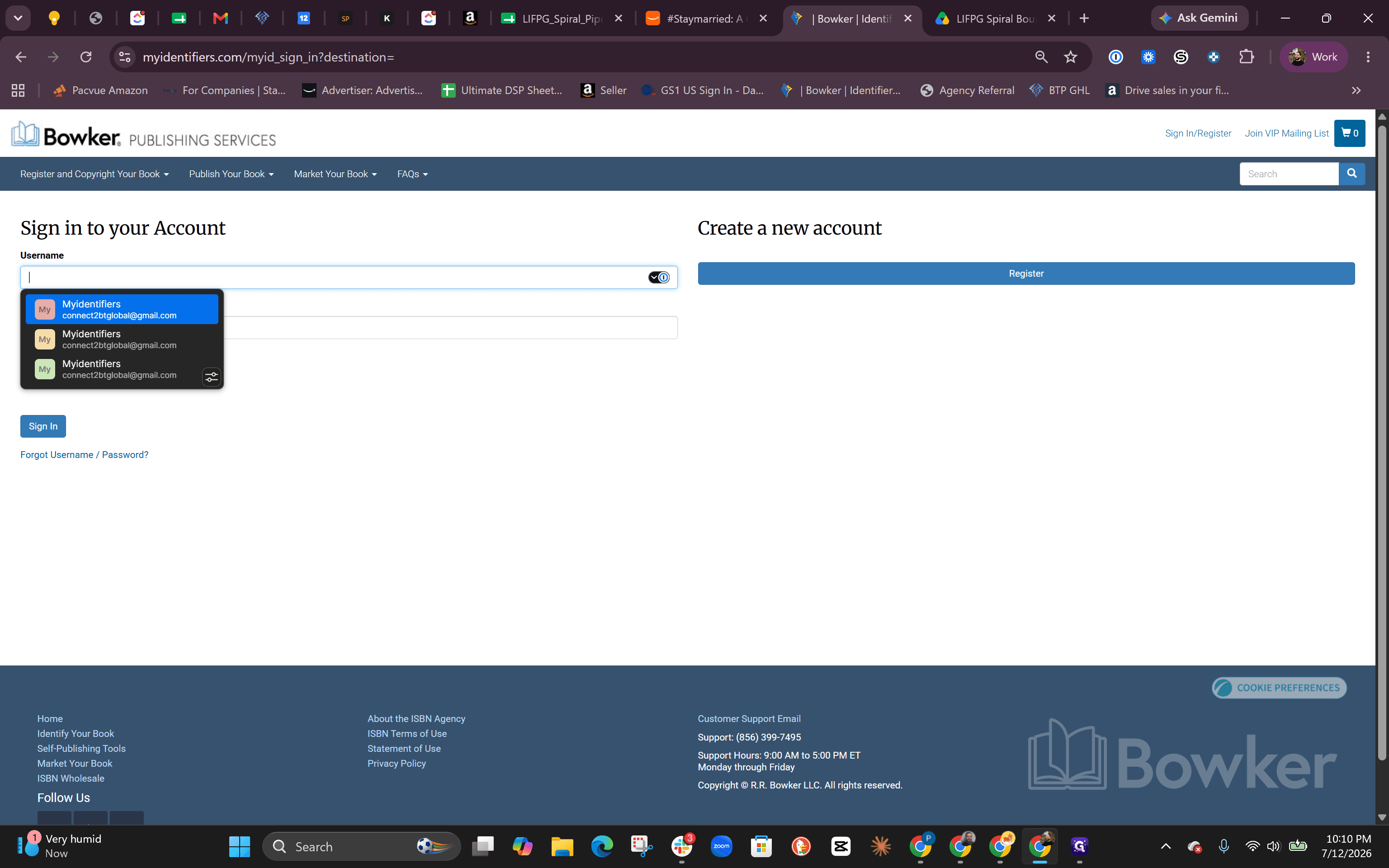The image size is (1389, 868).
Task: Select second Myidentifiers entry with yellow icon
Action: click(122, 339)
